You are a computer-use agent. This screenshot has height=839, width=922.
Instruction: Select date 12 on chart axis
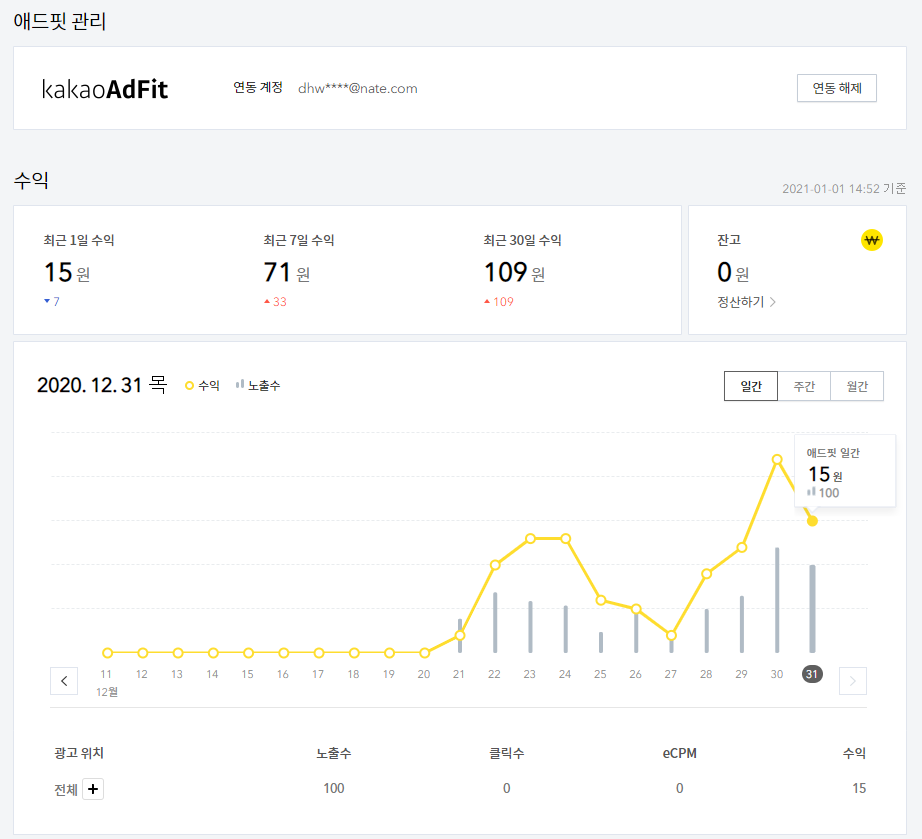pyautogui.click(x=142, y=674)
